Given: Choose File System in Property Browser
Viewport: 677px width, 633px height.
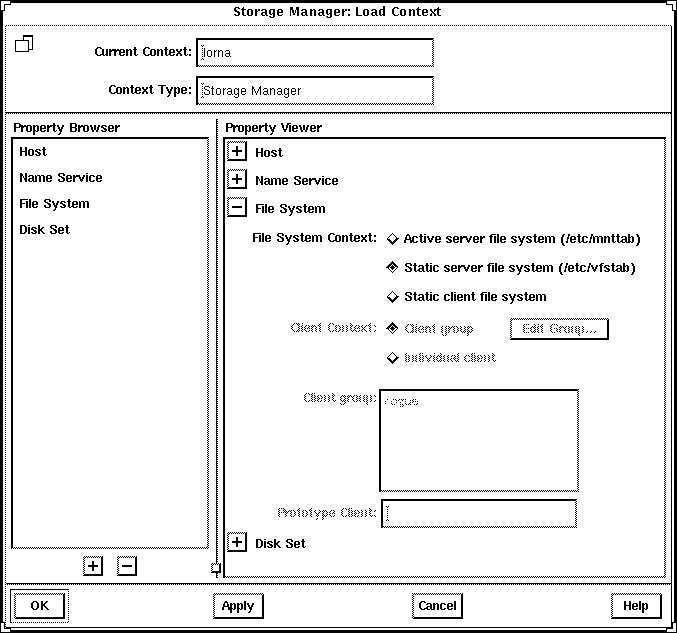Looking at the screenshot, I should coord(54,204).
